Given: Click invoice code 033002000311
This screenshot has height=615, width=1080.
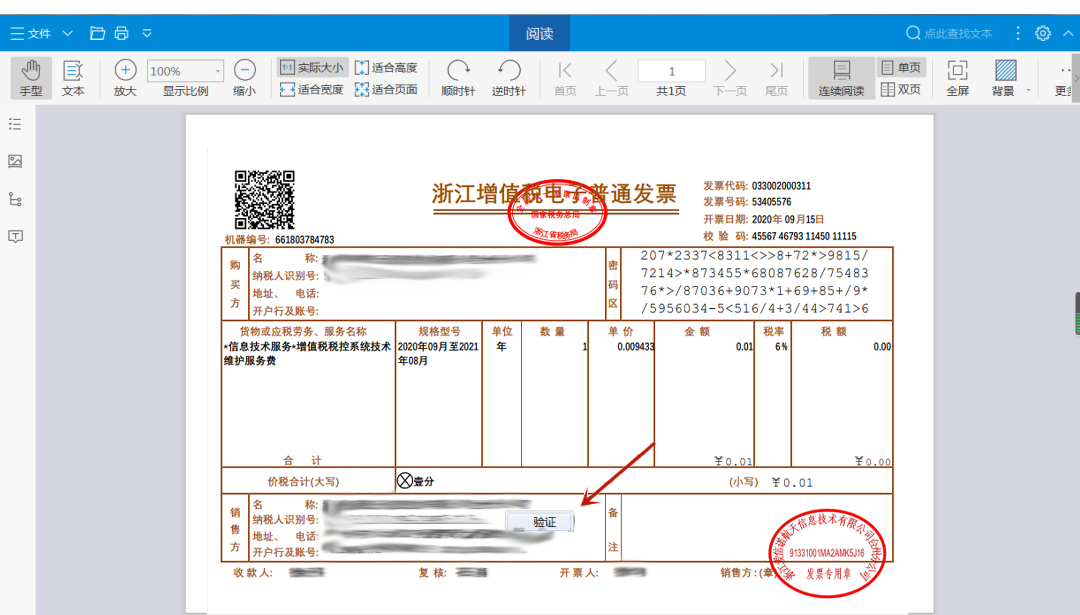Looking at the screenshot, I should [781, 186].
